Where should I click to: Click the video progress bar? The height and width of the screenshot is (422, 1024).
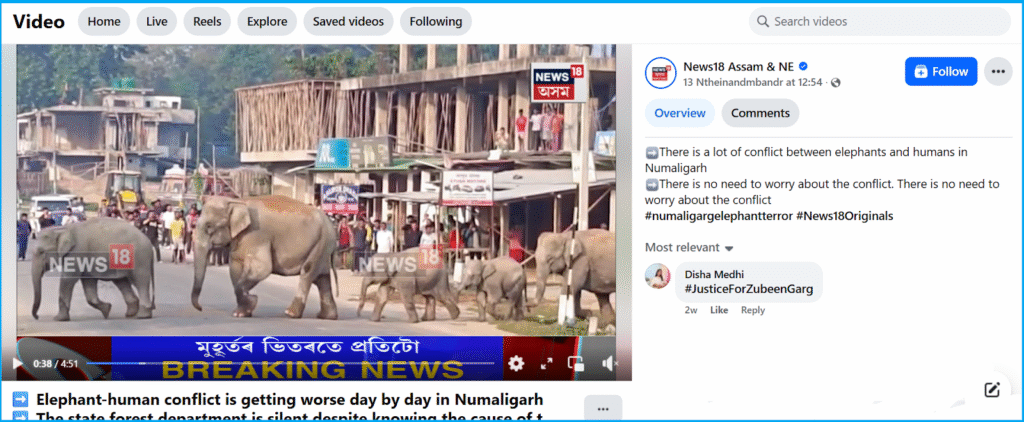(300, 364)
